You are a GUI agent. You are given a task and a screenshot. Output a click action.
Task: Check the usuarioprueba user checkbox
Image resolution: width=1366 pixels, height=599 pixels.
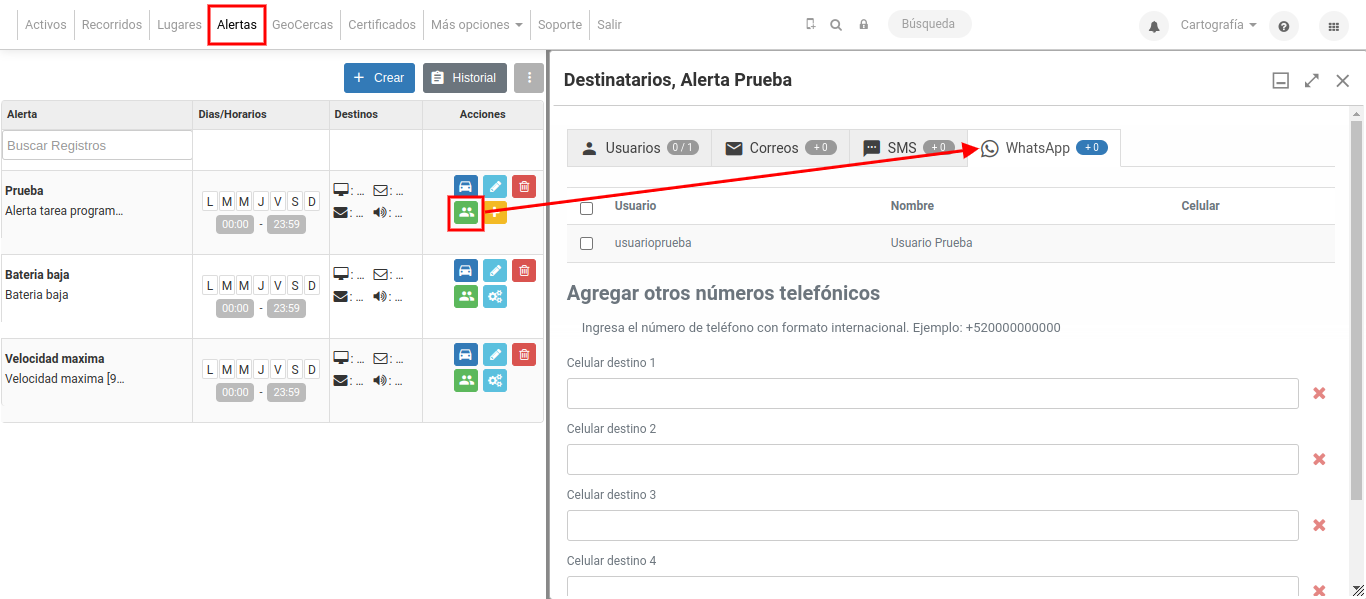point(587,243)
